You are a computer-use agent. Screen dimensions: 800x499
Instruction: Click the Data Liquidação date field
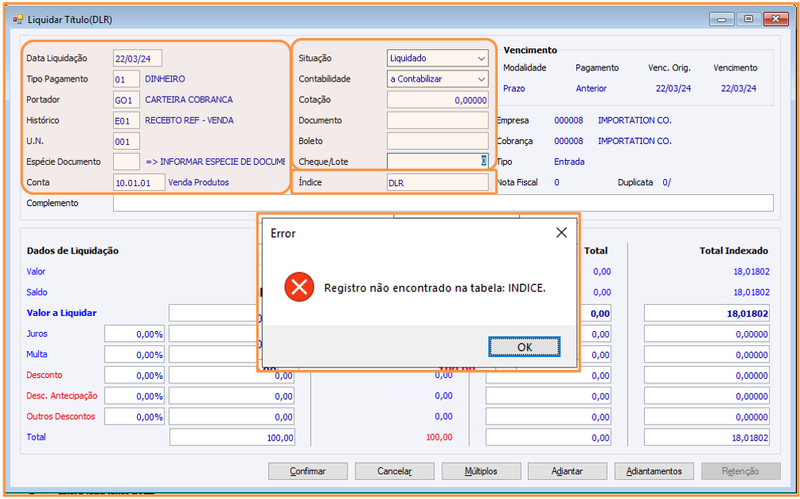(x=138, y=58)
